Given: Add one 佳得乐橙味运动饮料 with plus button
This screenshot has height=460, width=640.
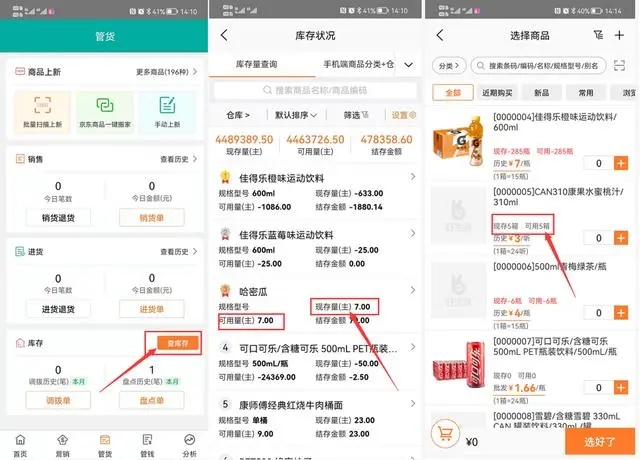Looking at the screenshot, I should tap(621, 163).
